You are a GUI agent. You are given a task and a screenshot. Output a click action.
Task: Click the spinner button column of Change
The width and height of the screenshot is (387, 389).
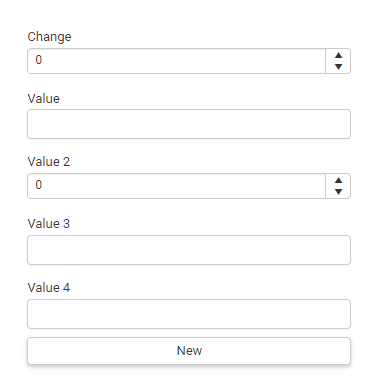(338, 61)
